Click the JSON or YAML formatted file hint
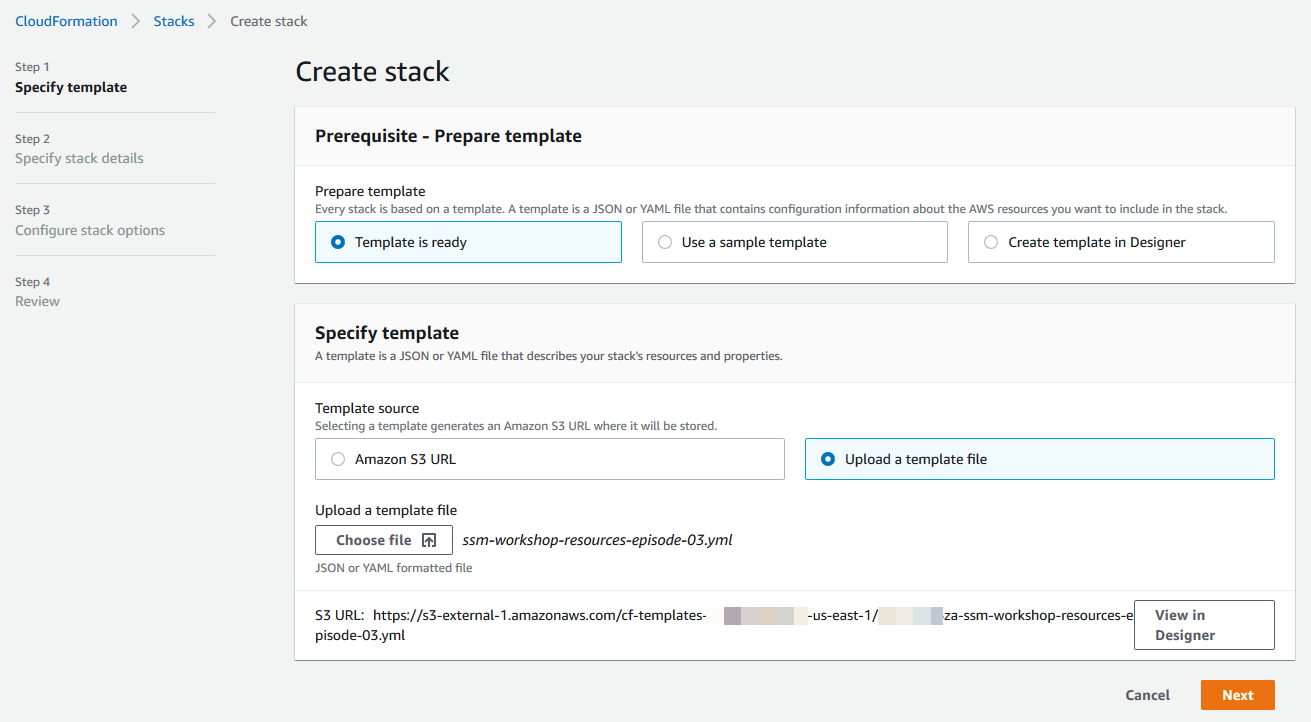This screenshot has height=722, width=1311. [x=393, y=568]
